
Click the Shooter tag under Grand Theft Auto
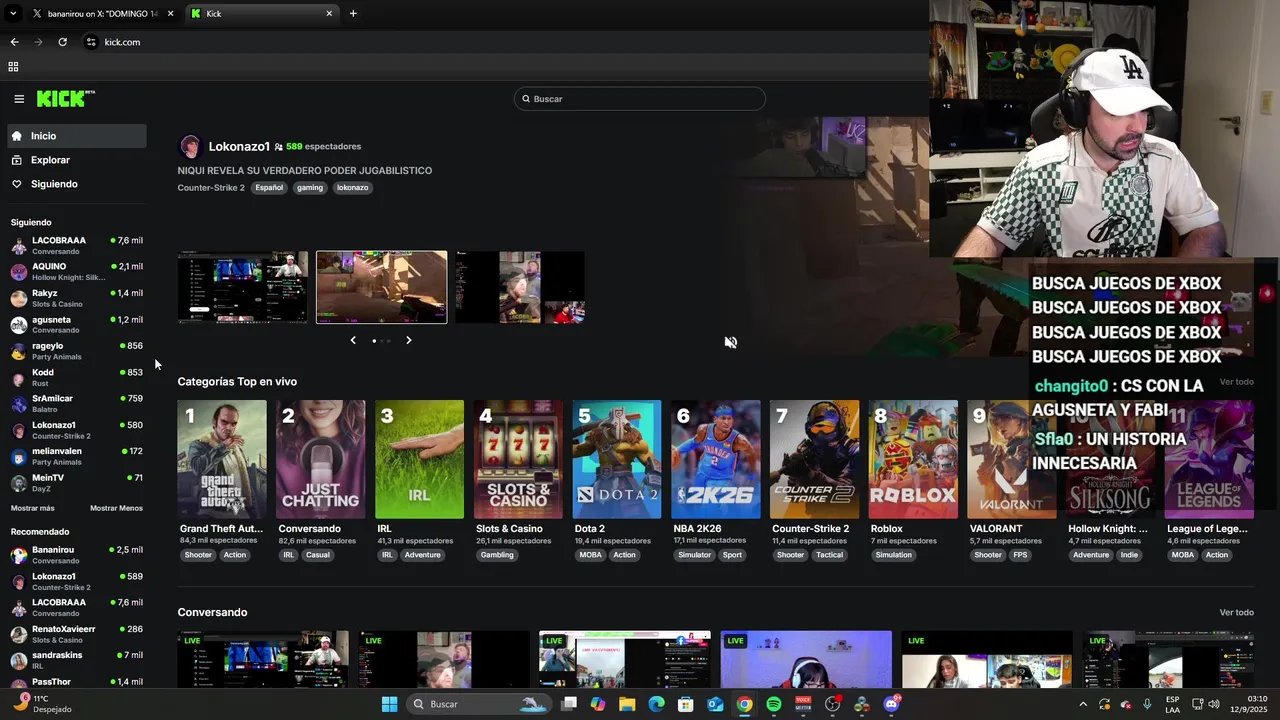(x=198, y=555)
